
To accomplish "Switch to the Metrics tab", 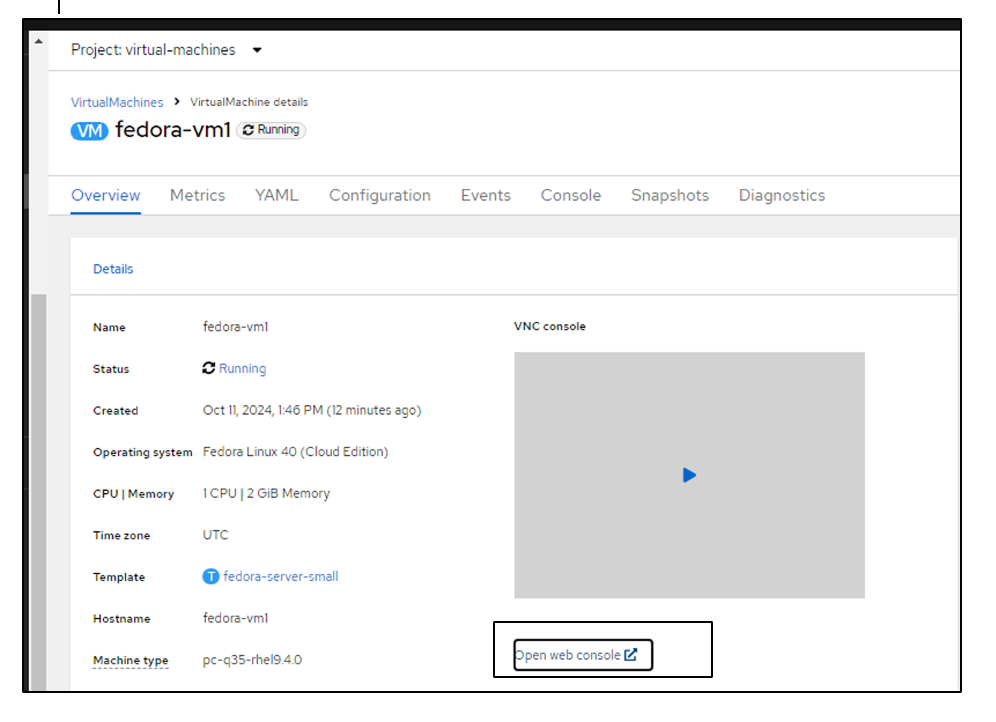I will pyautogui.click(x=197, y=195).
